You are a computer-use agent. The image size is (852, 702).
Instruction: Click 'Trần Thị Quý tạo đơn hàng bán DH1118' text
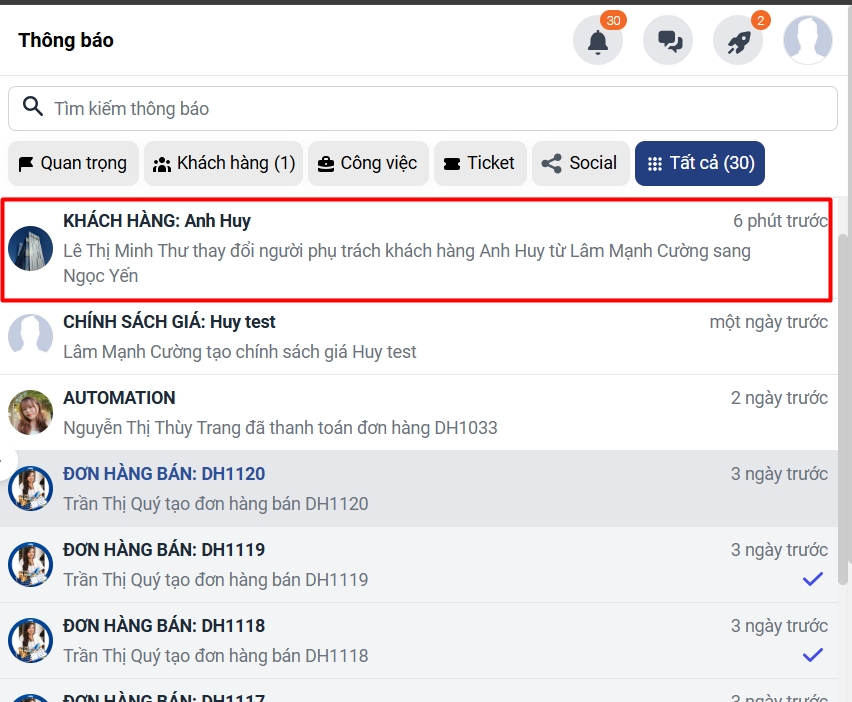point(216,656)
